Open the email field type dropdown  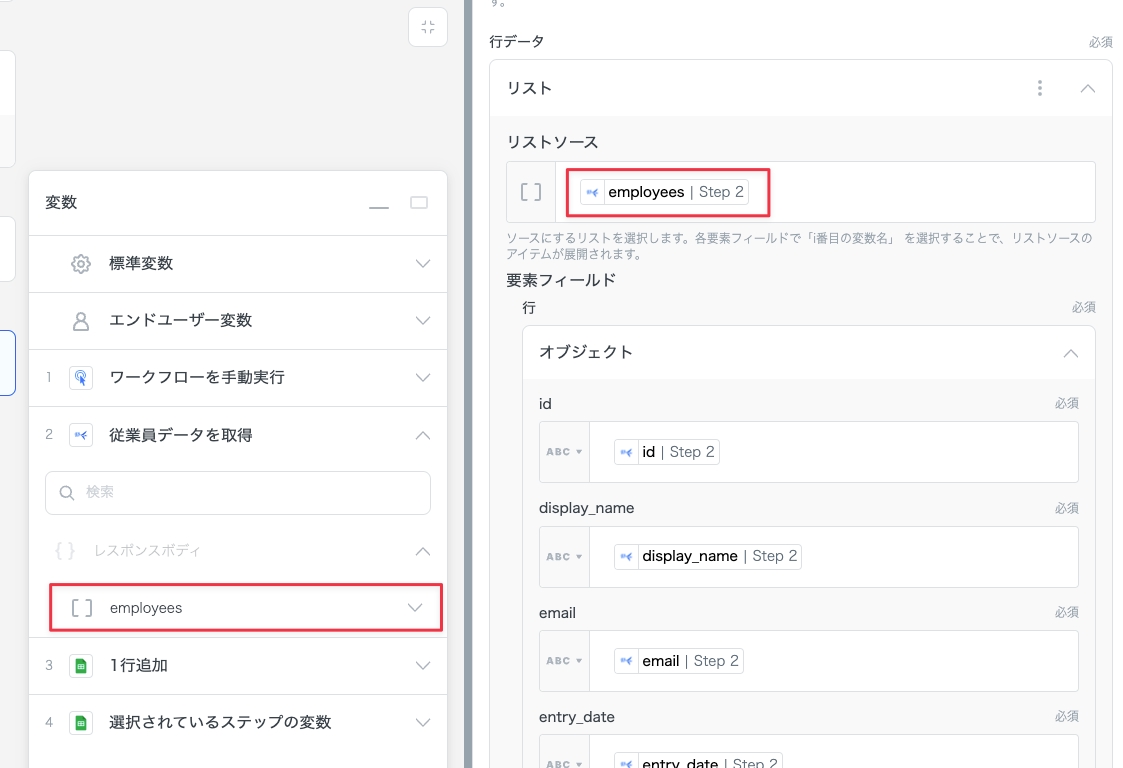click(564, 661)
